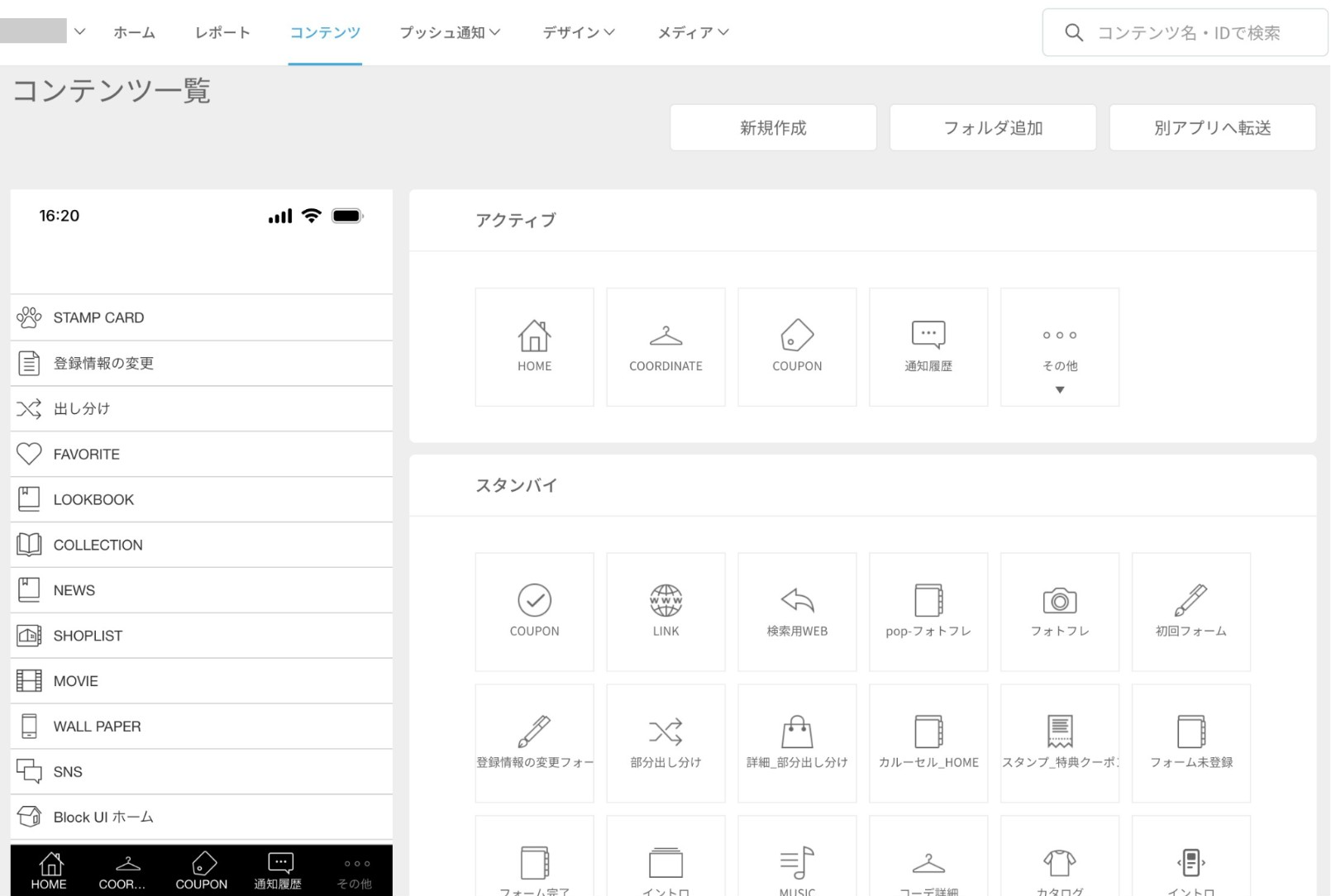Select COLLECTION in phone preview menu

tap(202, 545)
